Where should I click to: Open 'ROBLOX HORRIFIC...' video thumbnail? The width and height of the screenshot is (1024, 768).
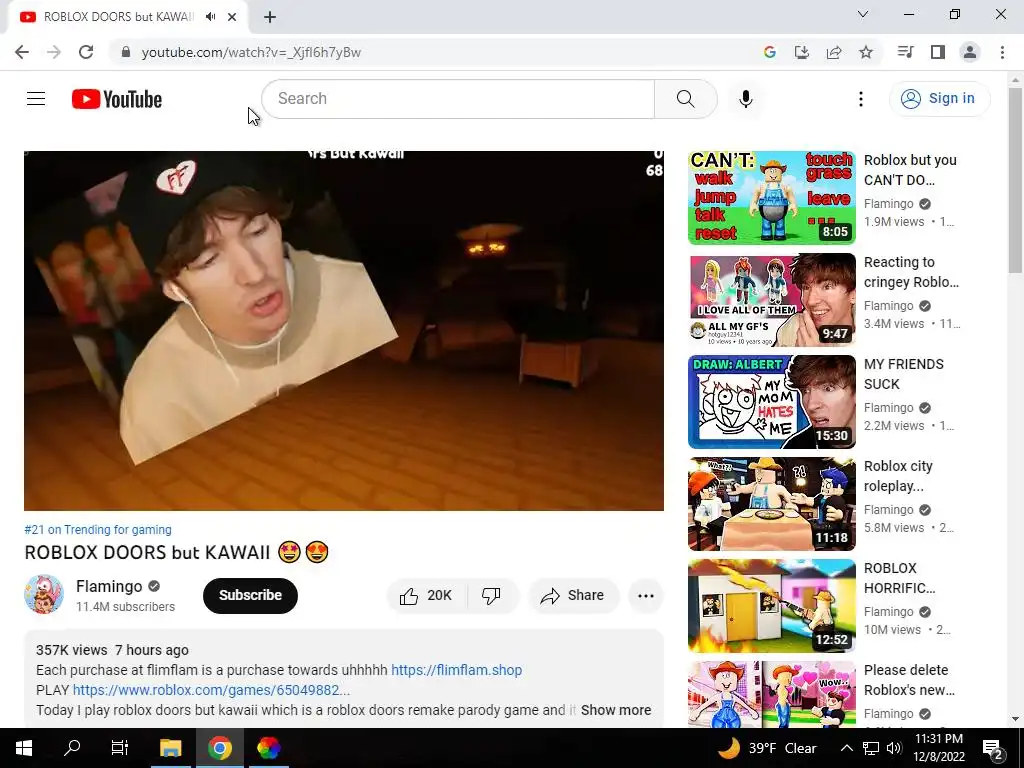point(772,605)
